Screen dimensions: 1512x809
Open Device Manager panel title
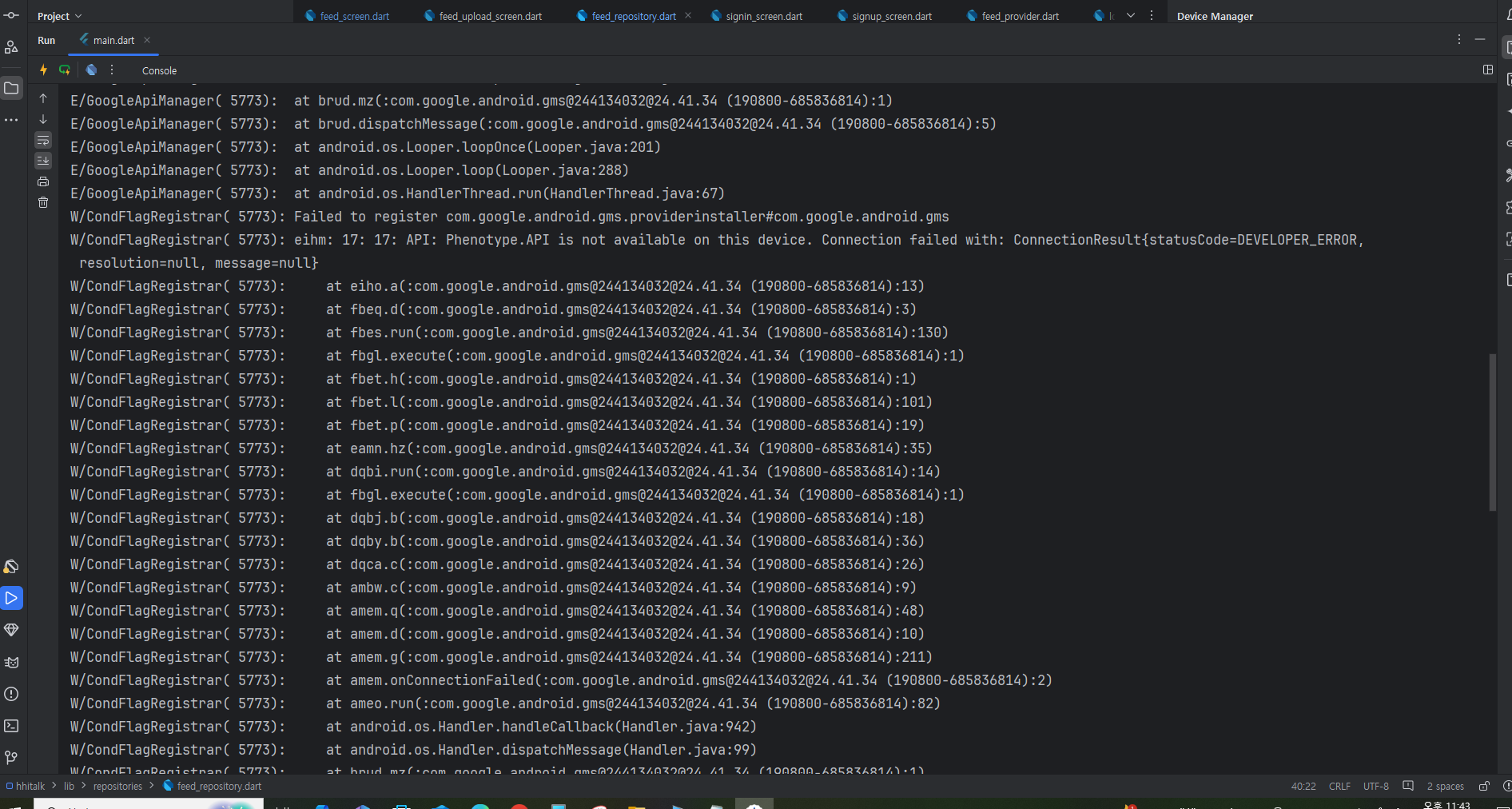pyautogui.click(x=1215, y=16)
